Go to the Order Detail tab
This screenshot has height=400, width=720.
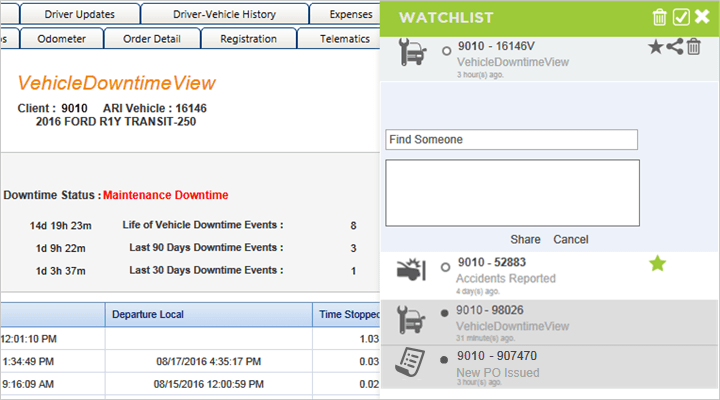pos(152,39)
